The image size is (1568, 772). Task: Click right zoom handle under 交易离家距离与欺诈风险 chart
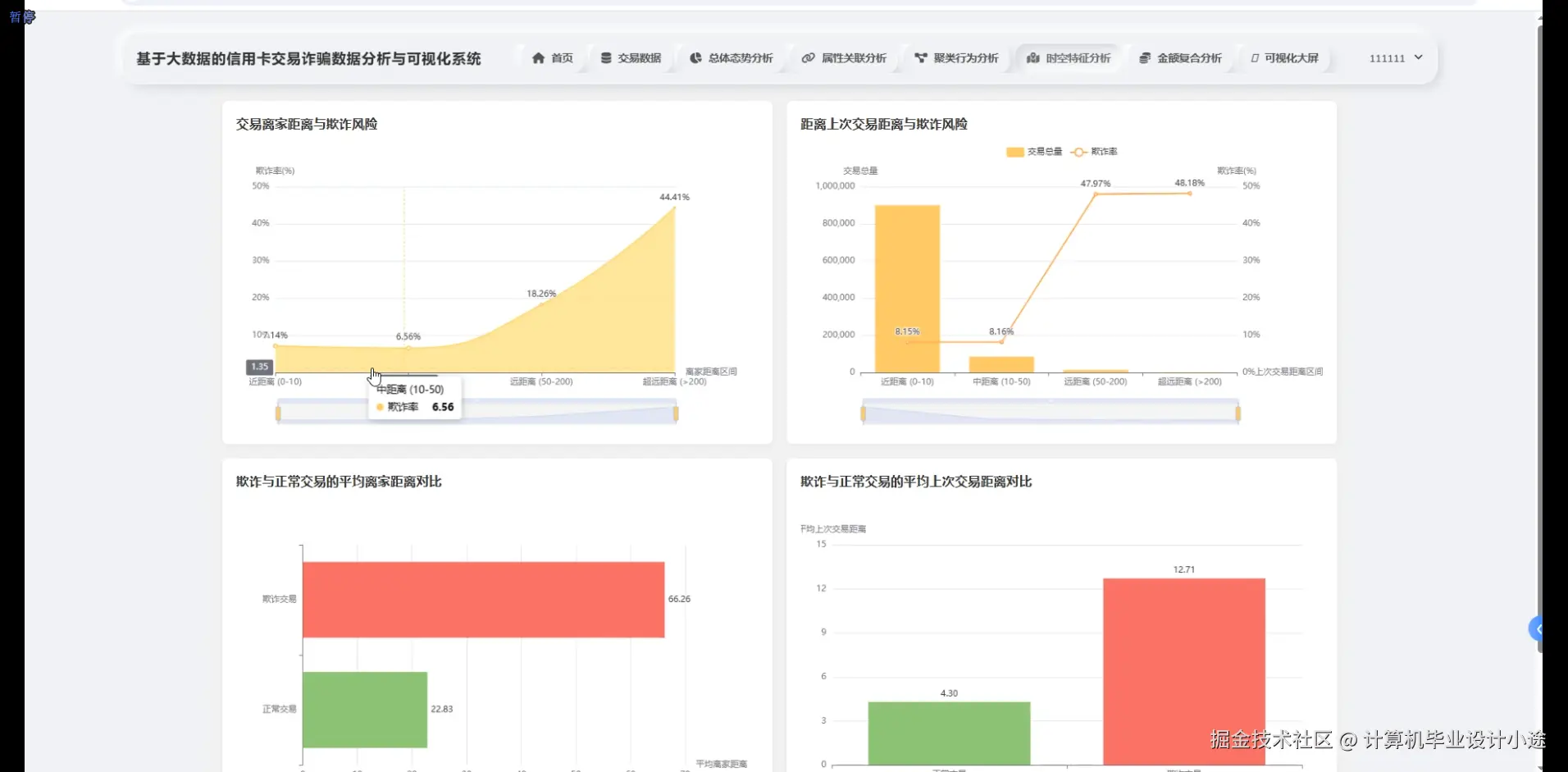pos(676,413)
